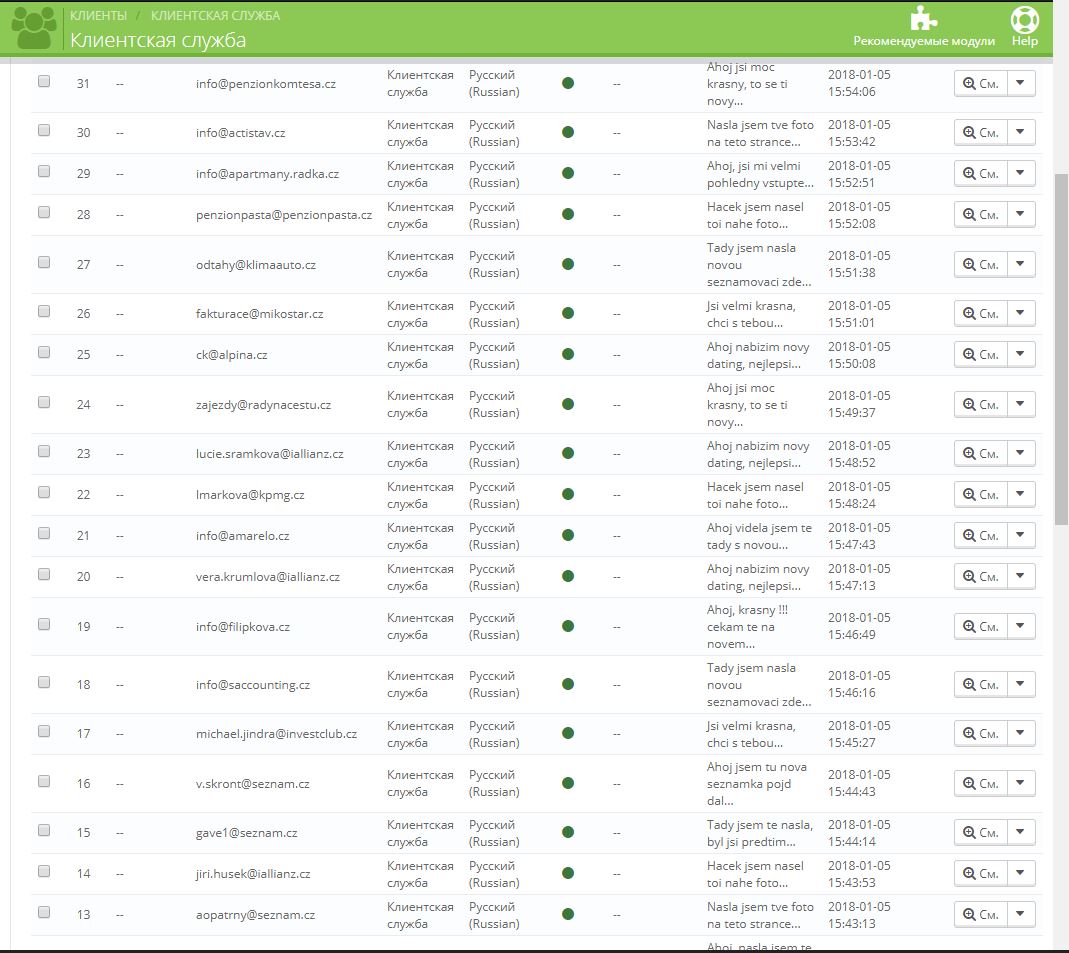This screenshot has width=1069, height=953.
Task: Click green status dot for message 30
Action: point(568,132)
